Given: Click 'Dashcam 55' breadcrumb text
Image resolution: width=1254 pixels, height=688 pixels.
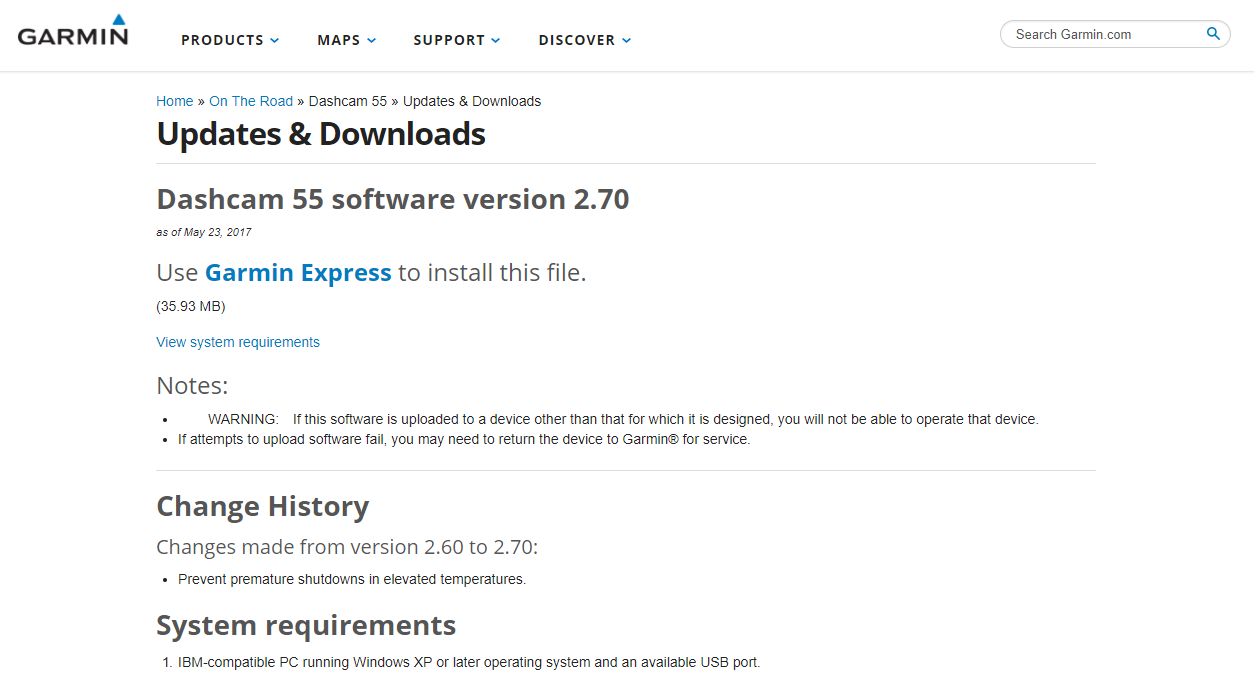Looking at the screenshot, I should (x=348, y=101).
